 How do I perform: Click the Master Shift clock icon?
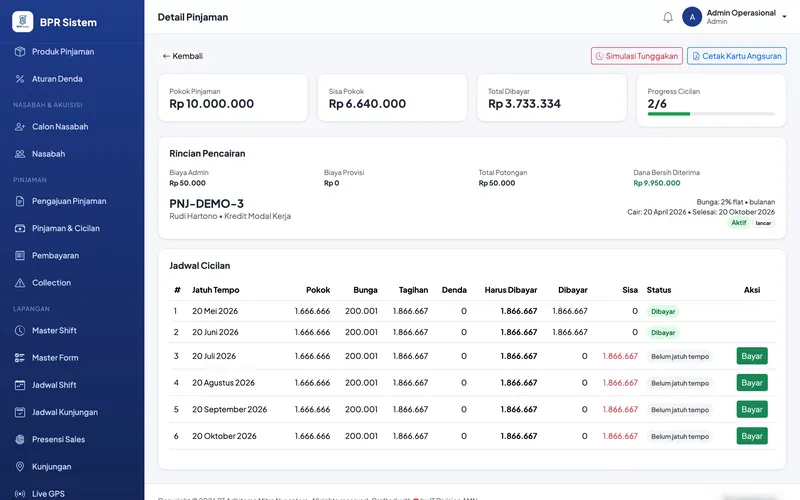[x=20, y=331]
